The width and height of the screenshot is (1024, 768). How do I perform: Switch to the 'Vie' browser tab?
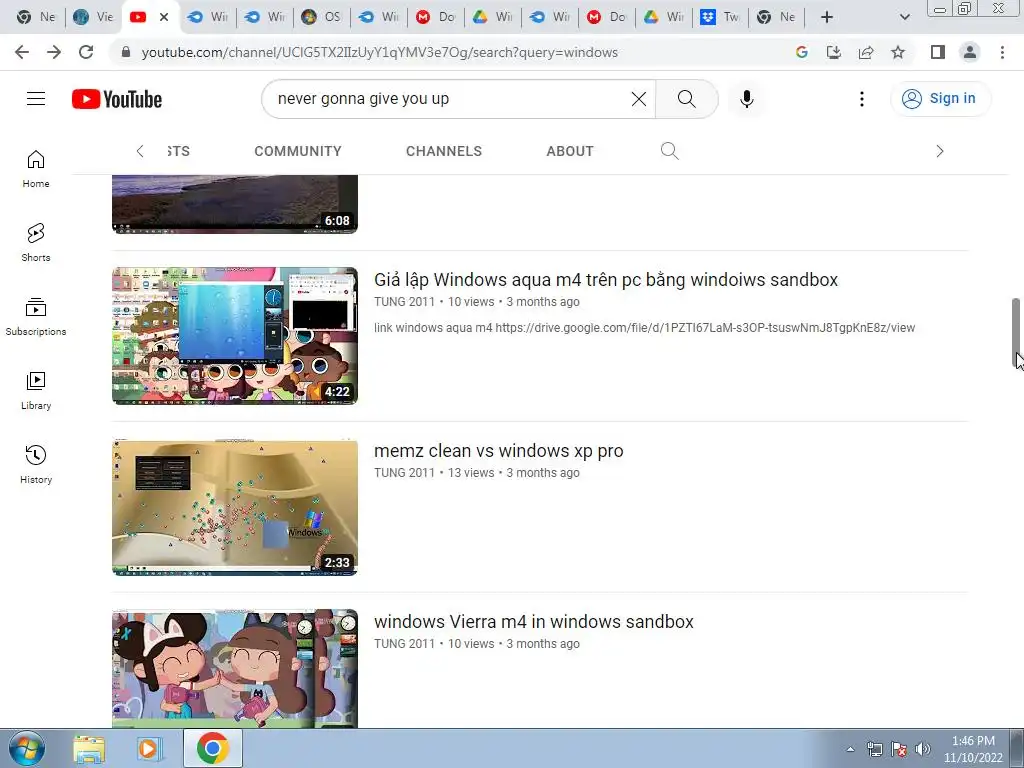coord(93,17)
